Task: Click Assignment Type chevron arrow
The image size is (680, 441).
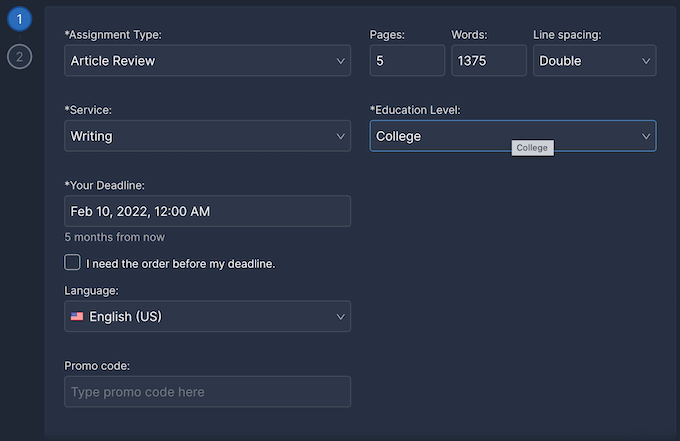Action: (340, 61)
